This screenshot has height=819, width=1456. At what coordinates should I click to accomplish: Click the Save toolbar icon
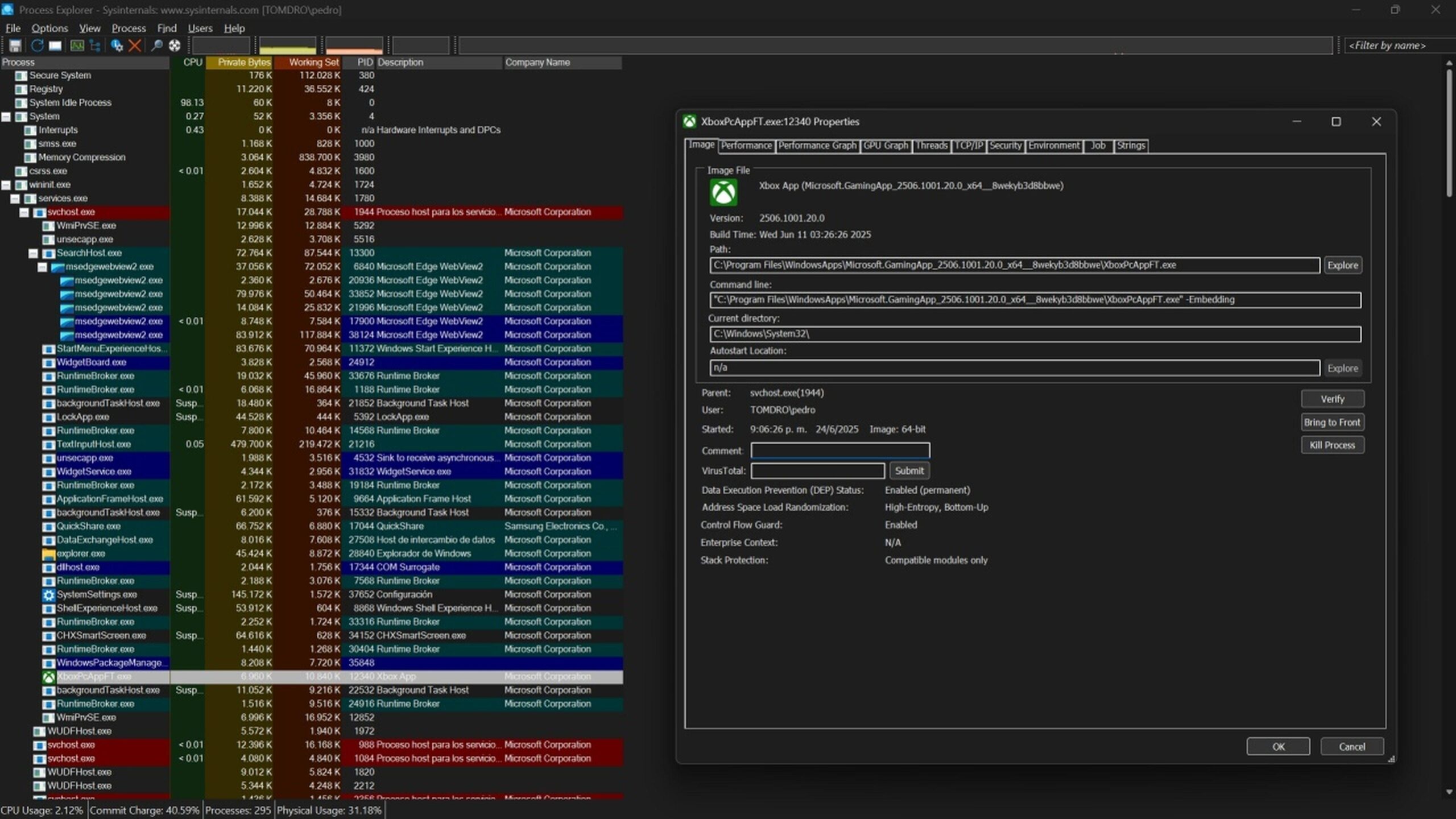point(15,45)
